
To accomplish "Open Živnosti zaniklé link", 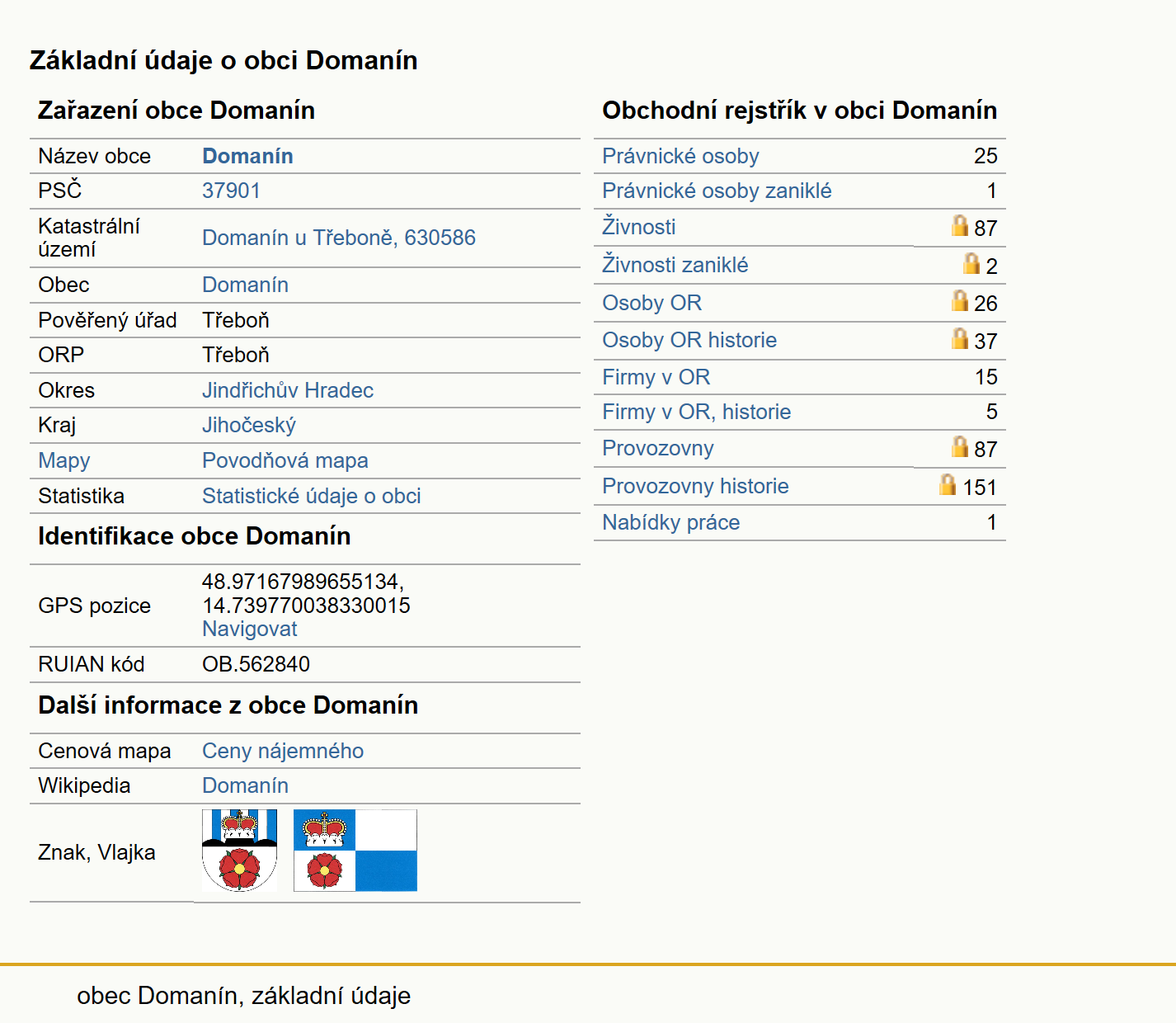I will (675, 265).
